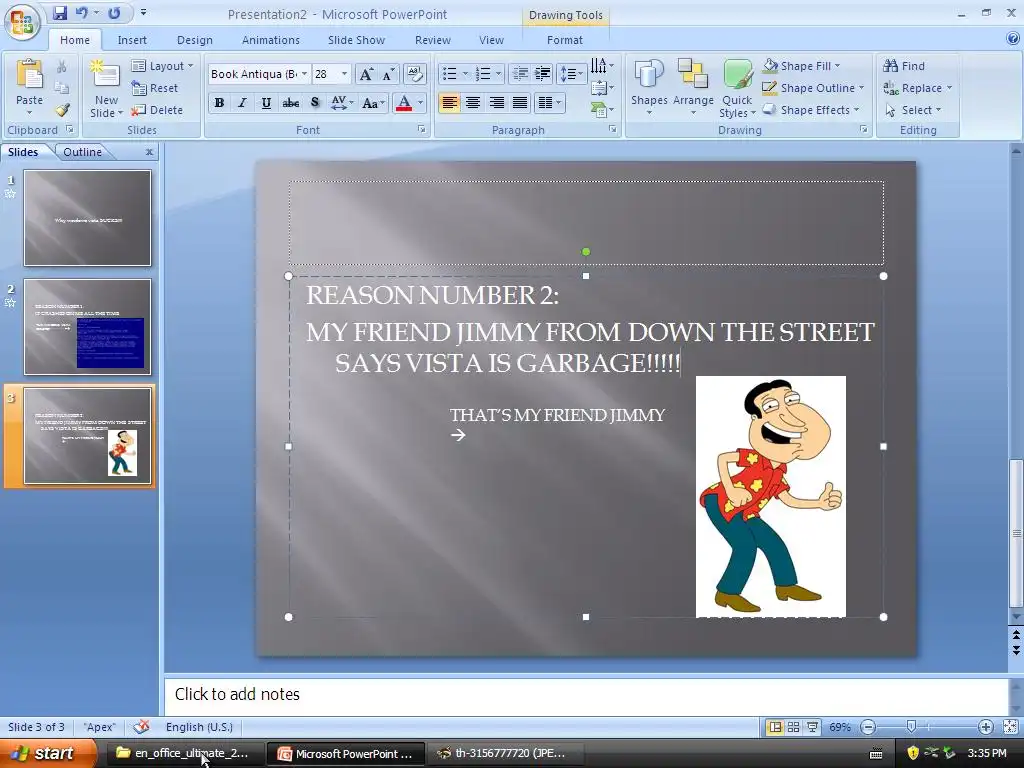1024x768 pixels.
Task: Click the zoom slider handle
Action: 912,727
